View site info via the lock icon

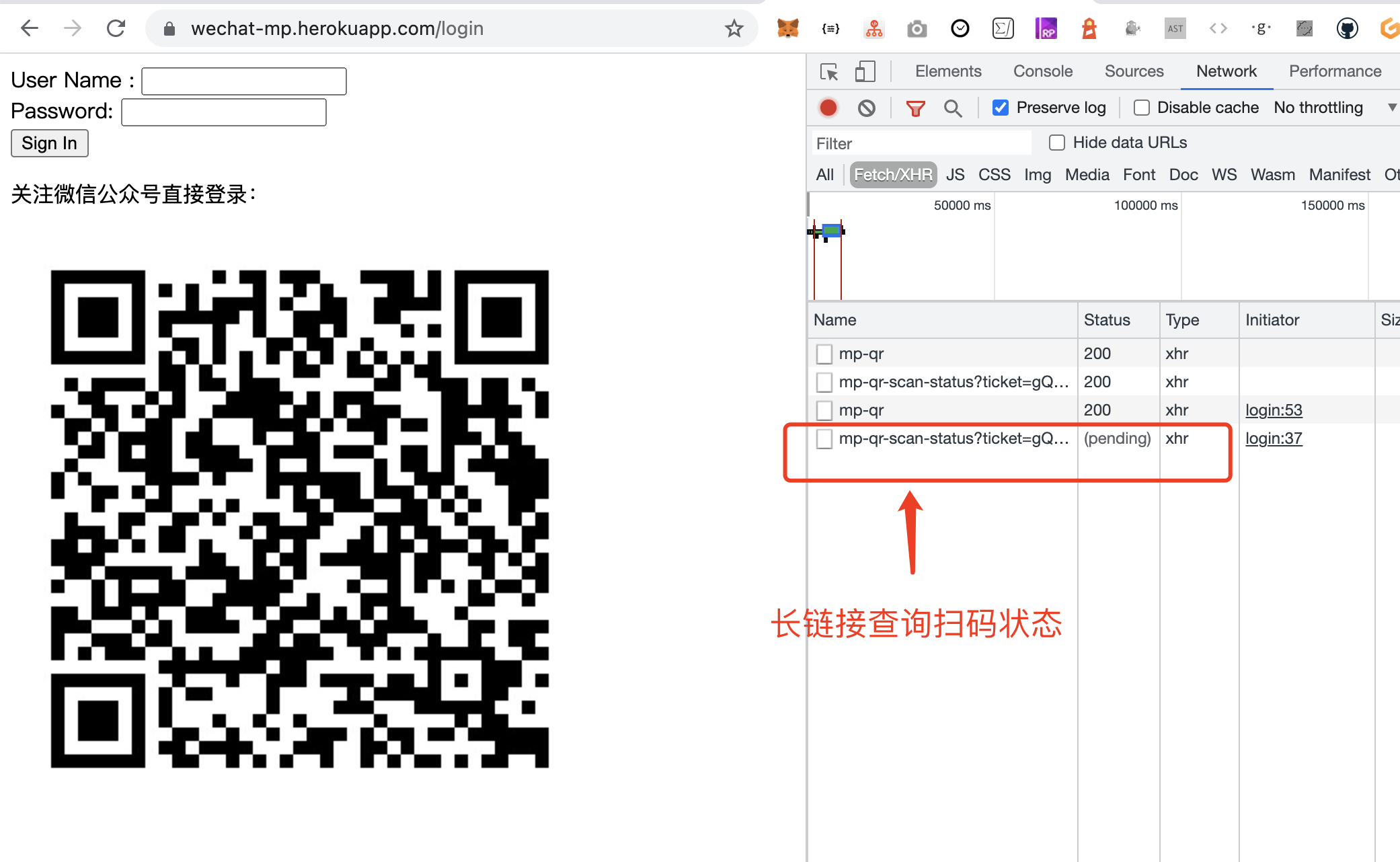click(169, 28)
